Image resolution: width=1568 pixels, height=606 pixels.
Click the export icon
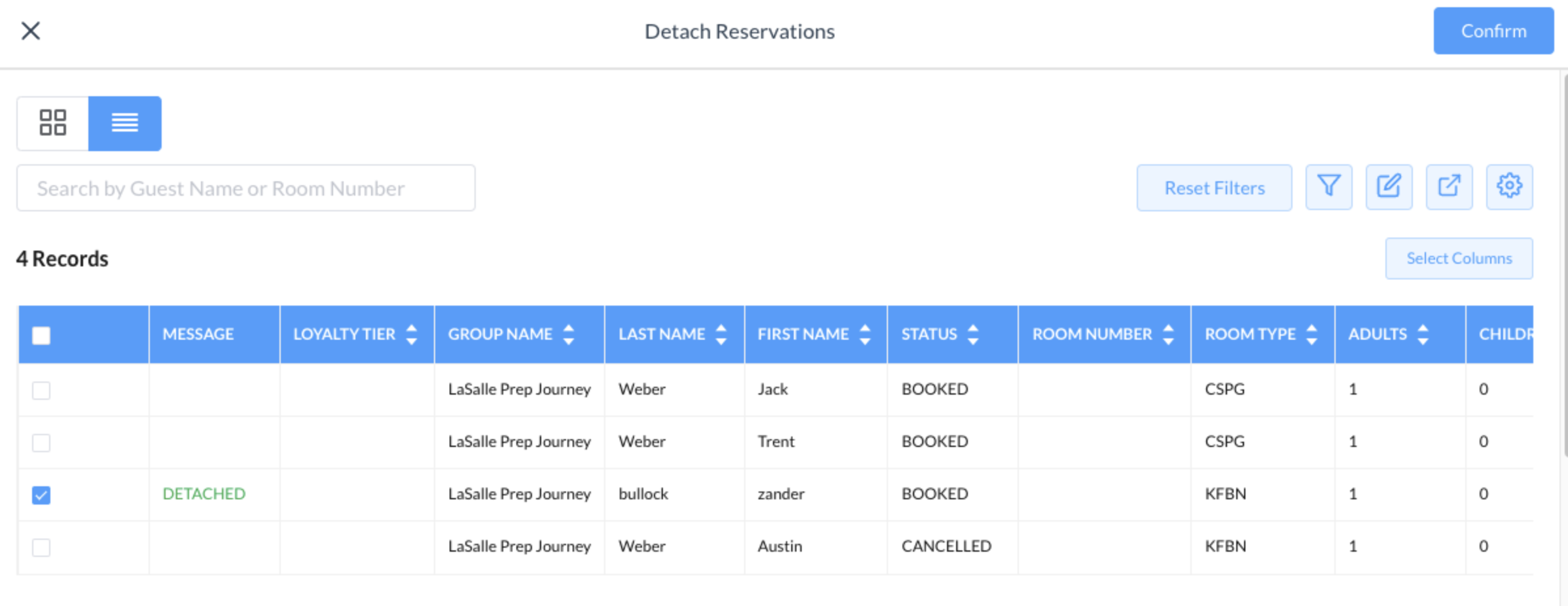click(1449, 187)
